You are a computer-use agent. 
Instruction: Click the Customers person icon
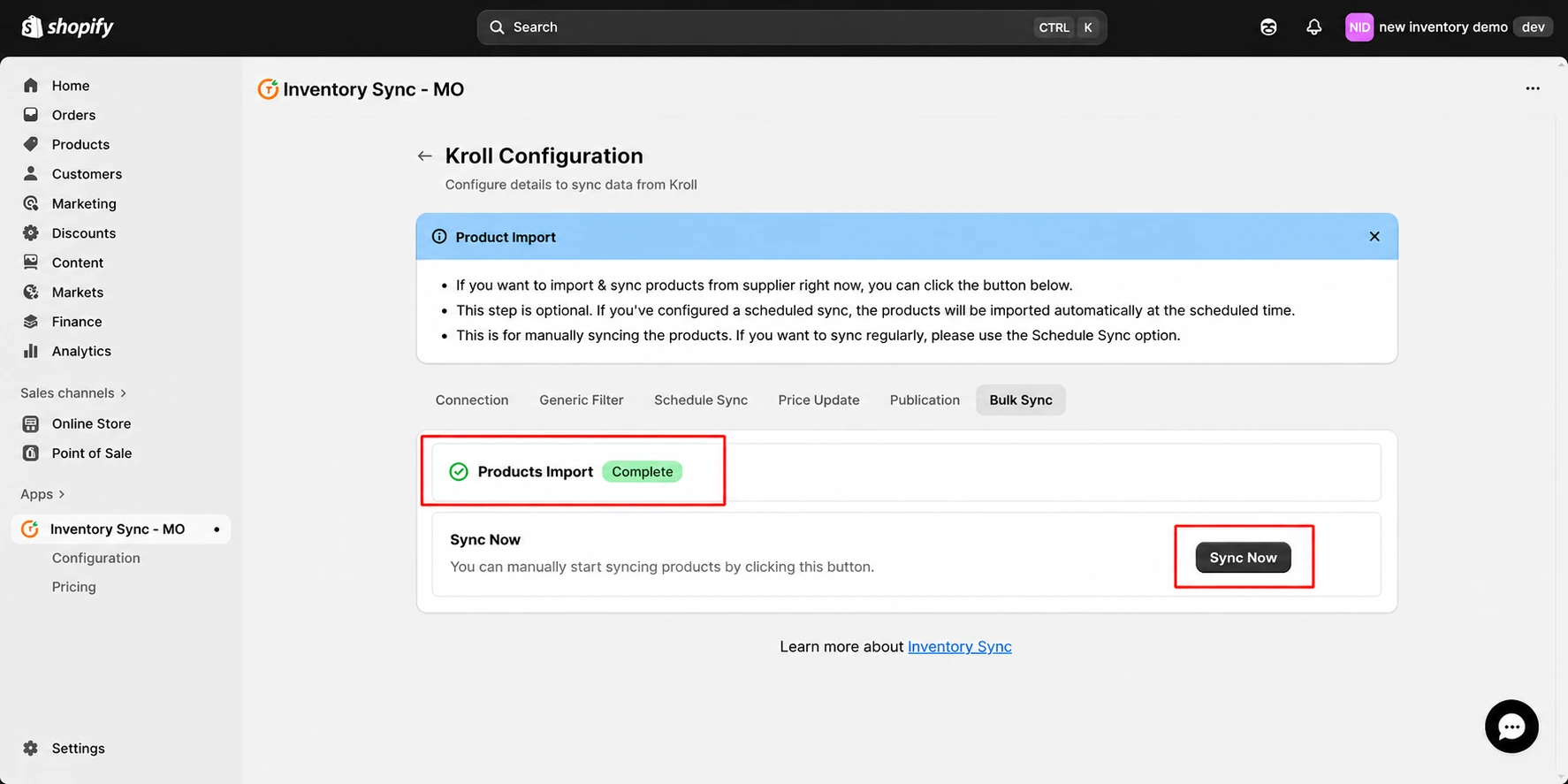click(31, 174)
